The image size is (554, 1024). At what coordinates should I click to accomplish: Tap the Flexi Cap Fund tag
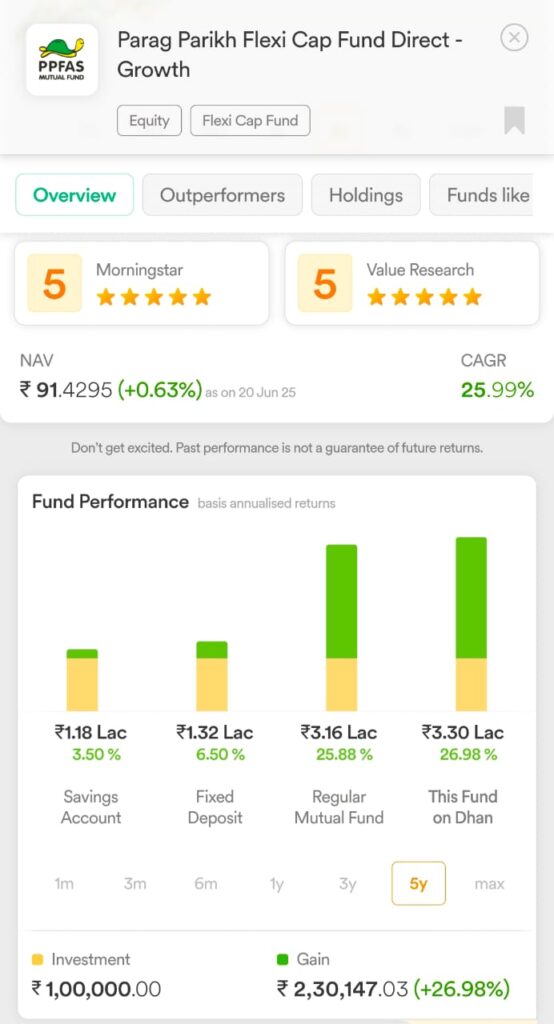point(250,121)
